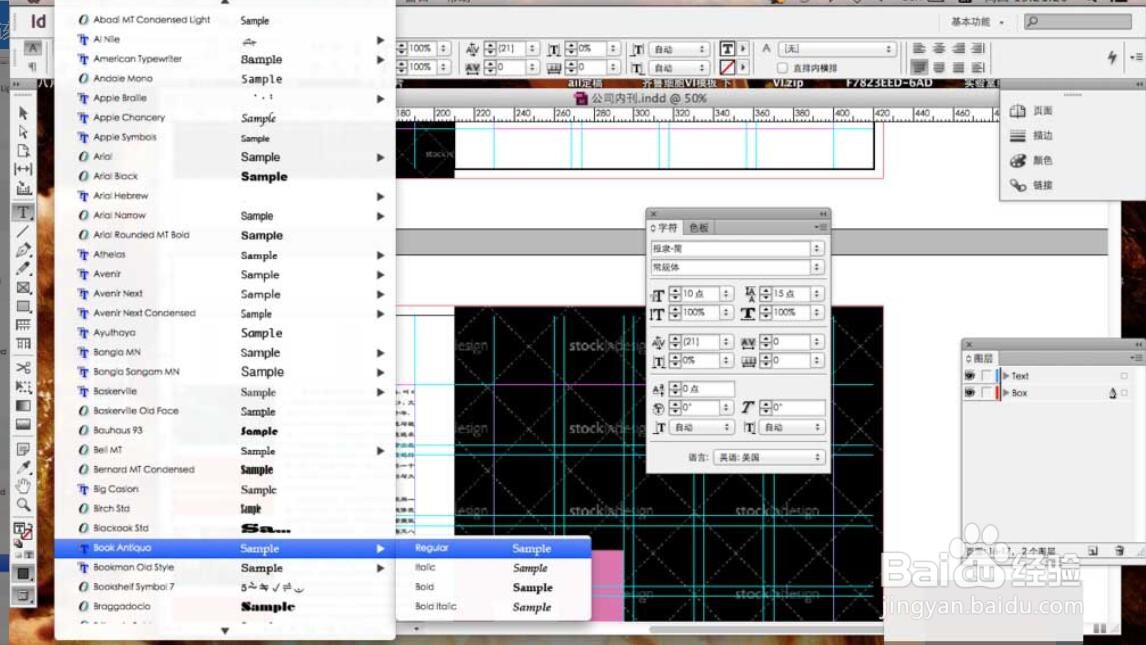The width and height of the screenshot is (1146, 645).
Task: Select the Line tool
Action: 23,232
